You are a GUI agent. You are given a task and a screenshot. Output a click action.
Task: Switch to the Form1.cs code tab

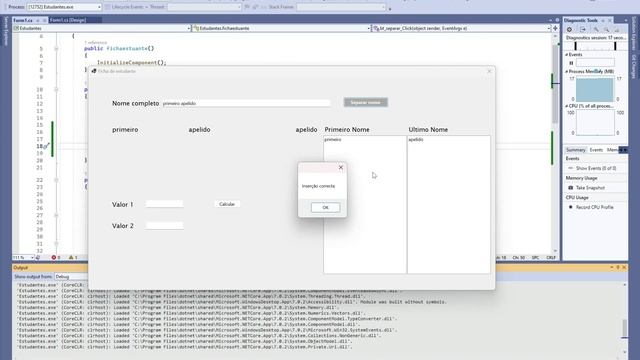point(23,20)
